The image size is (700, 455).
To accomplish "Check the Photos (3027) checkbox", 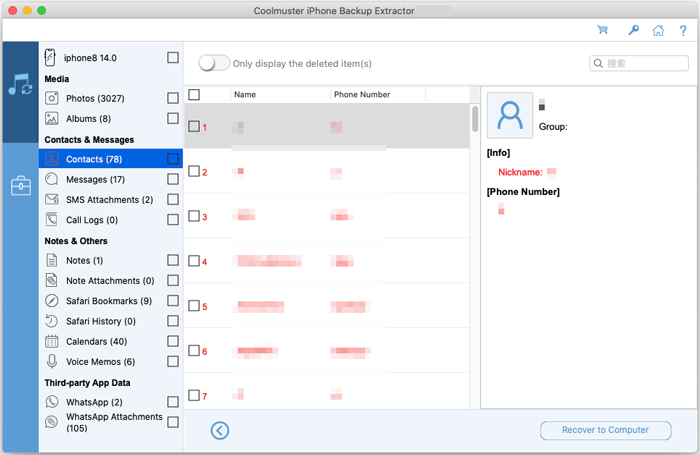I will 173,98.
